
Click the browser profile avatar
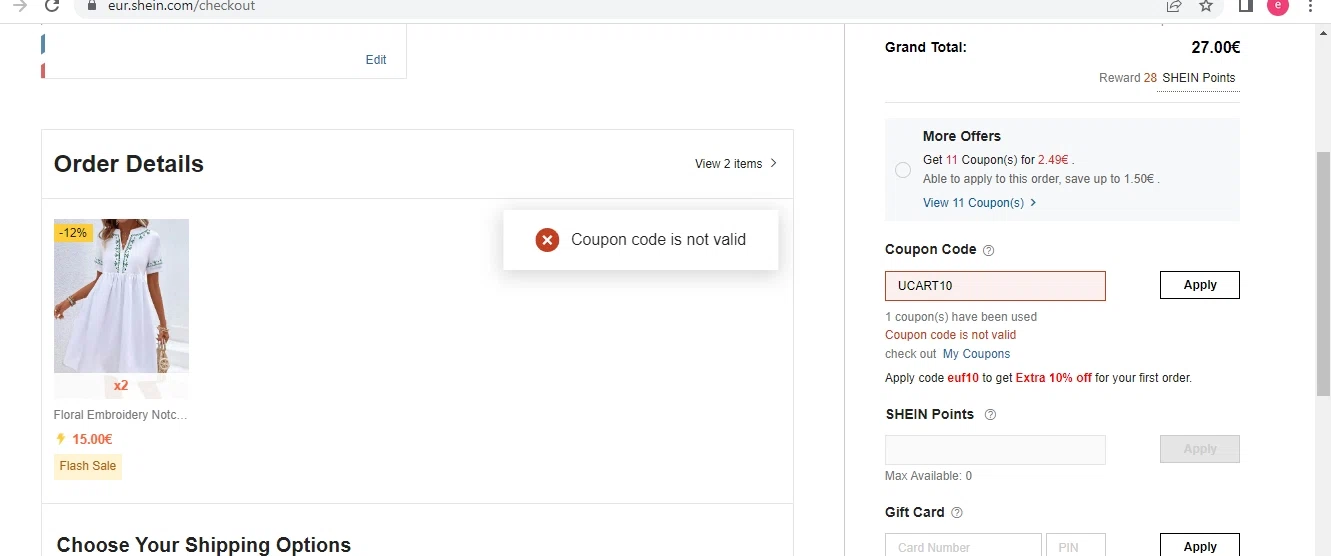[x=1277, y=6]
